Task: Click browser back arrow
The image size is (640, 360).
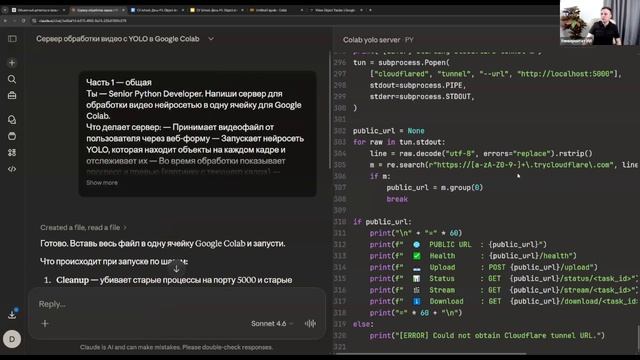Action: [x=5, y=20]
